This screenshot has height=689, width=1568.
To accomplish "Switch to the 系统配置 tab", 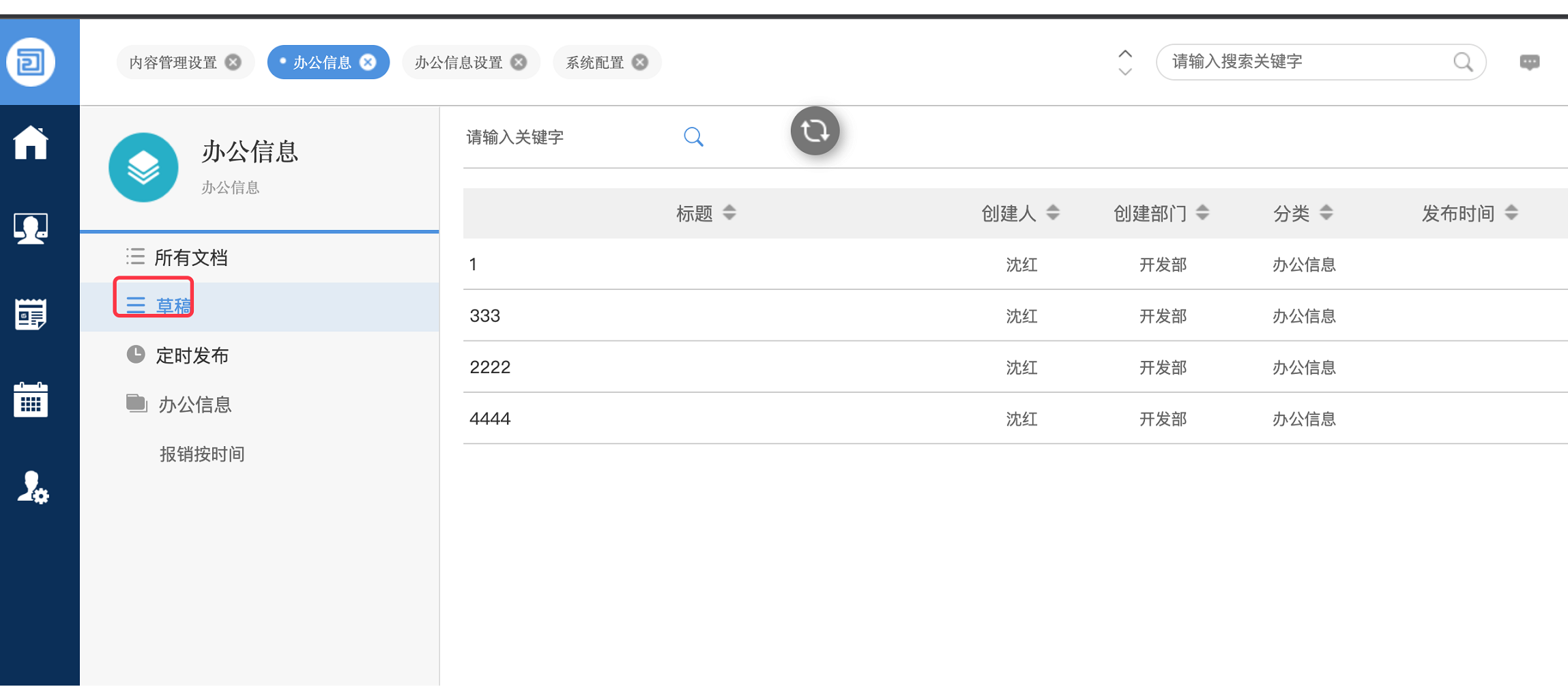I will (x=595, y=62).
